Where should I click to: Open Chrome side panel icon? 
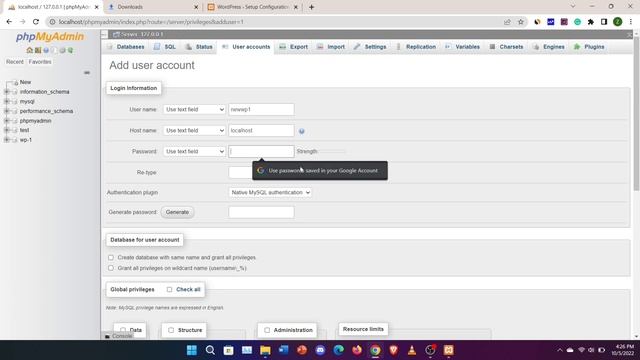click(604, 22)
